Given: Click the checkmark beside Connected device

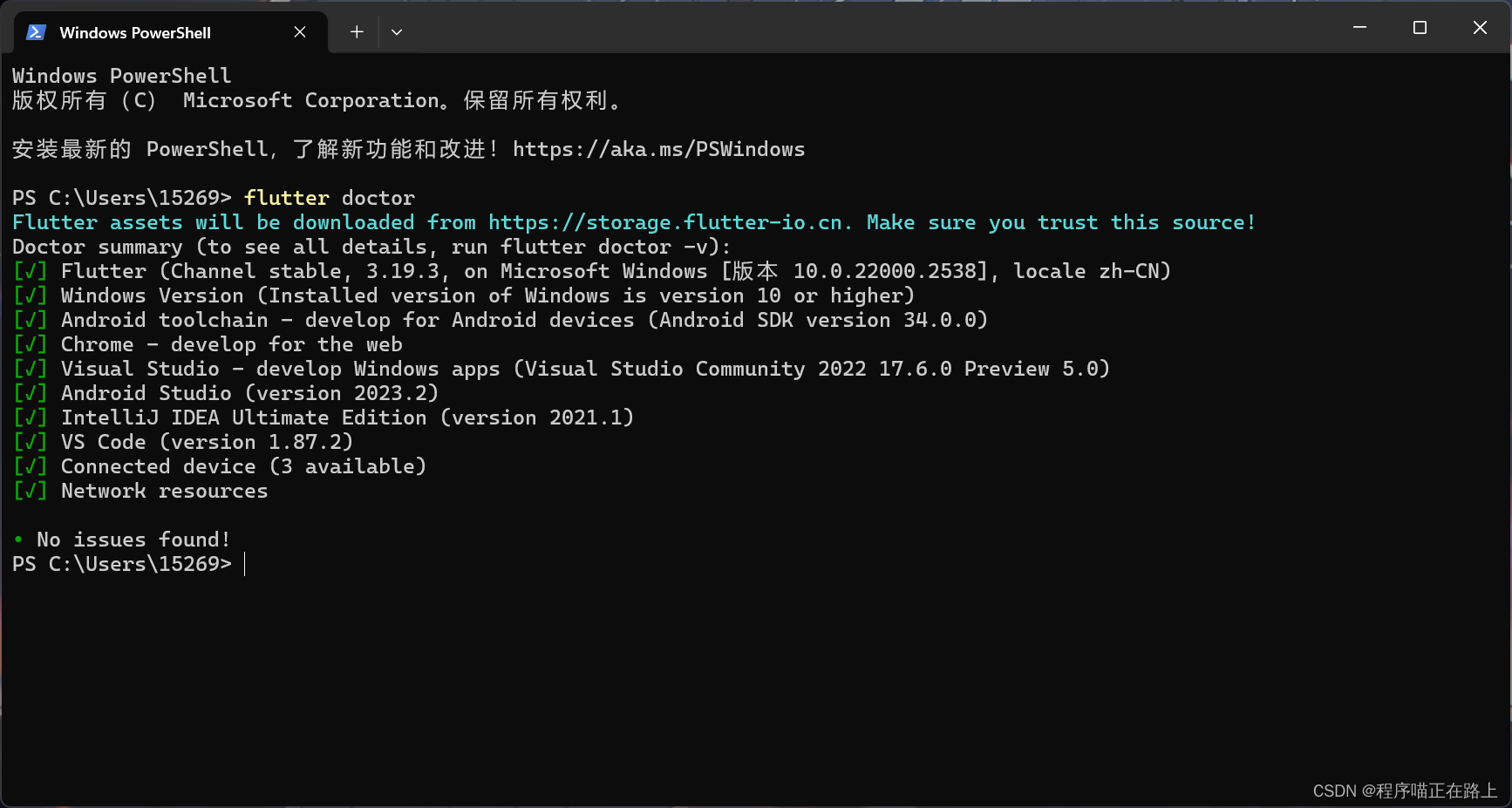Looking at the screenshot, I should coord(31,466).
